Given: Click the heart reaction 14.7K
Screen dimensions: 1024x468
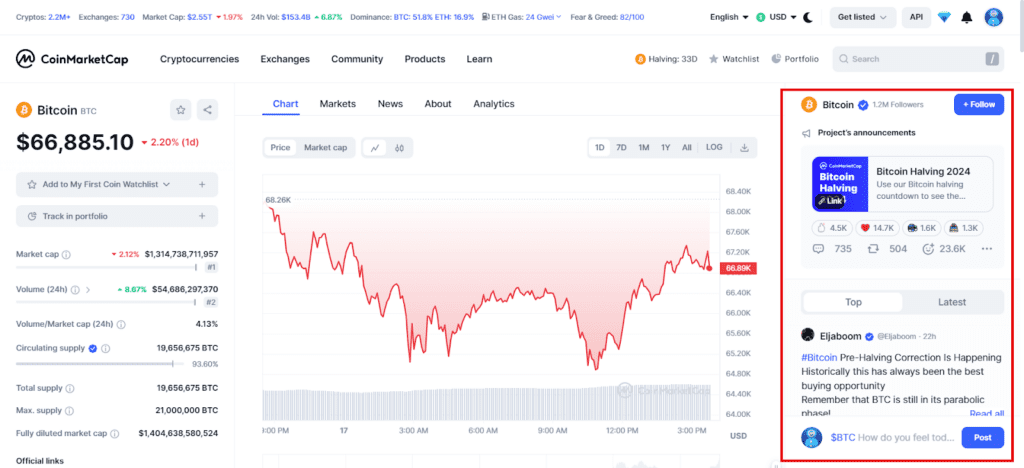Looking at the screenshot, I should coord(876,228).
